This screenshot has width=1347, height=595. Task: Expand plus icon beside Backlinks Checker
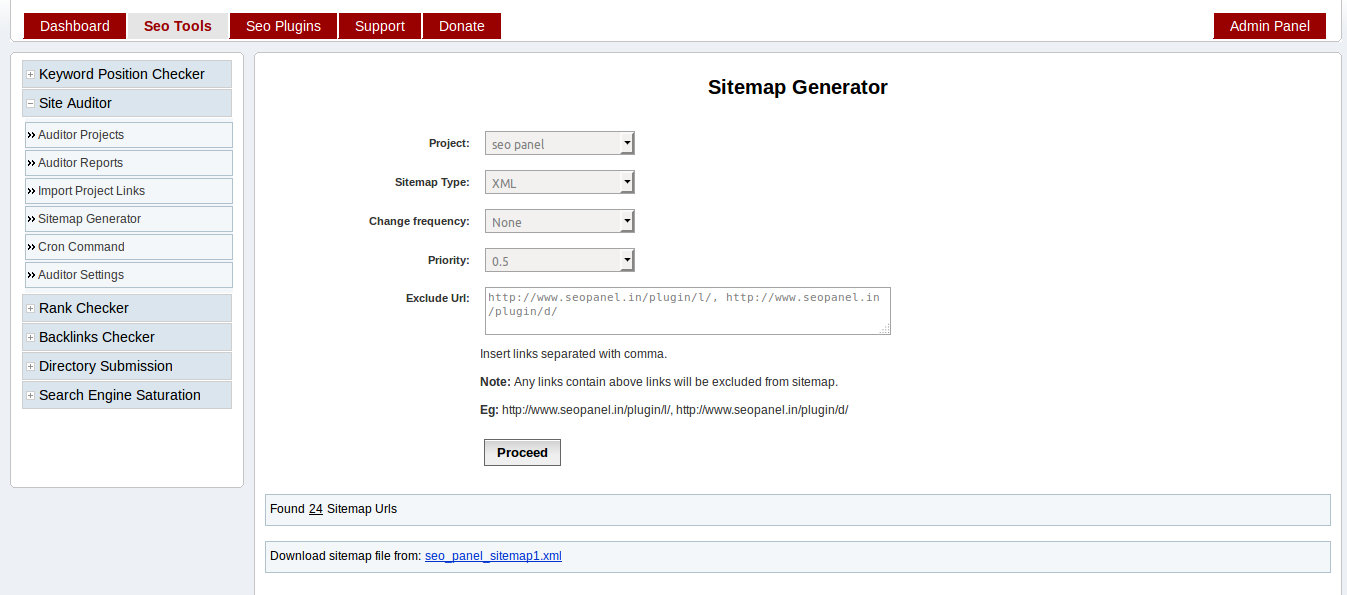coord(31,337)
